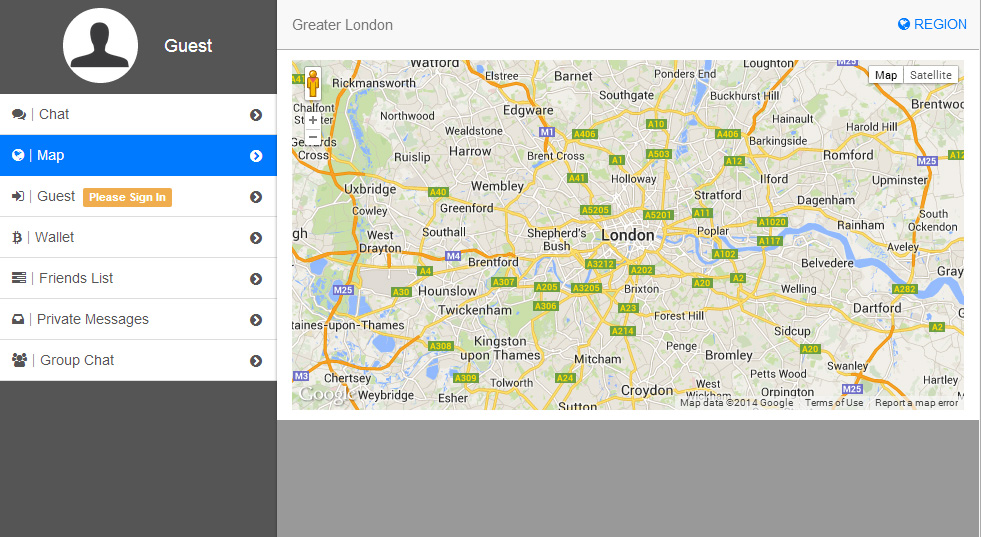The width and height of the screenshot is (981, 537).
Task: Click the Wembley label on the map
Action: [x=497, y=187]
